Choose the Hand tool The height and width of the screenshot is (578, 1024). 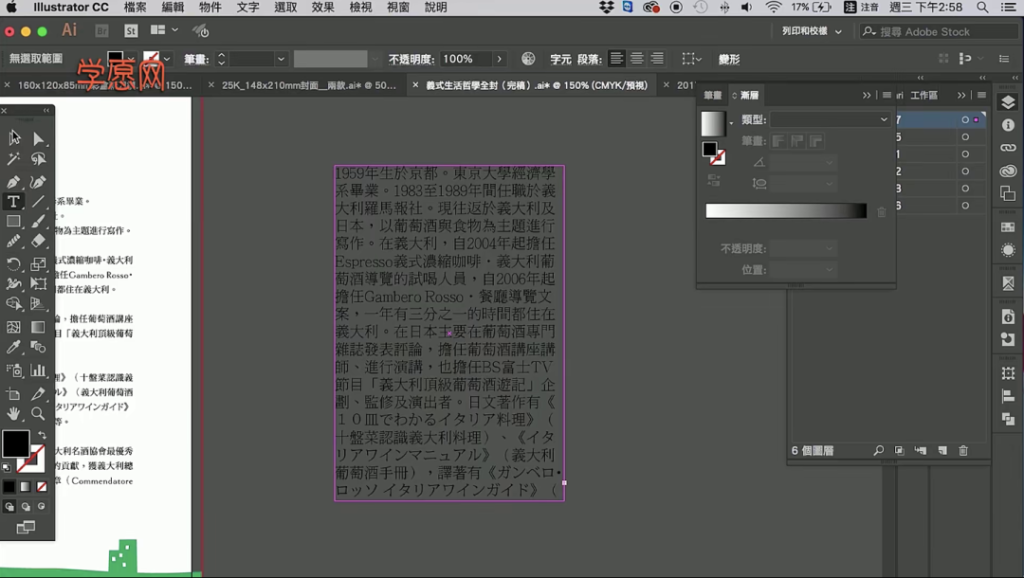14,413
